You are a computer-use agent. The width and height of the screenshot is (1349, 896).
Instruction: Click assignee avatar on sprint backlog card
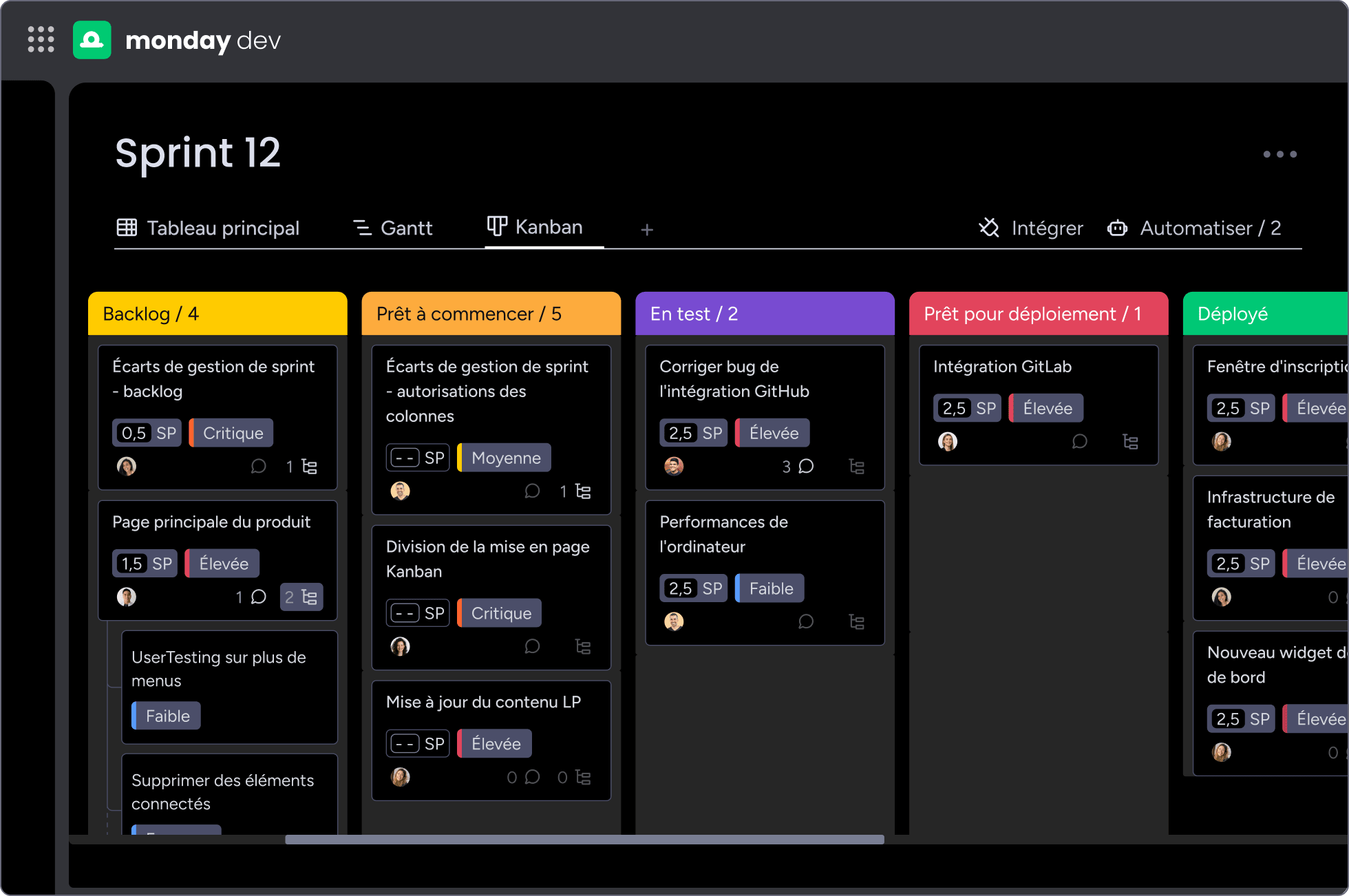127,467
